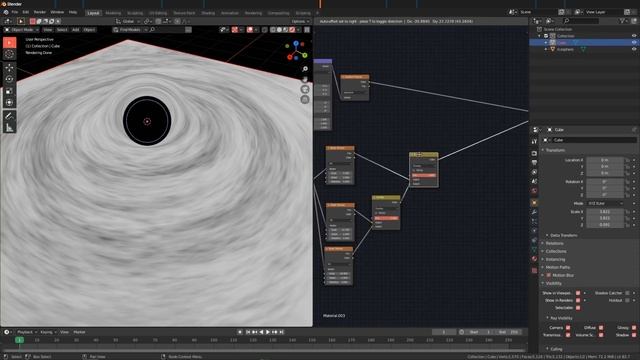Open the Window menu
The width and height of the screenshot is (640, 360).
pyautogui.click(x=57, y=12)
